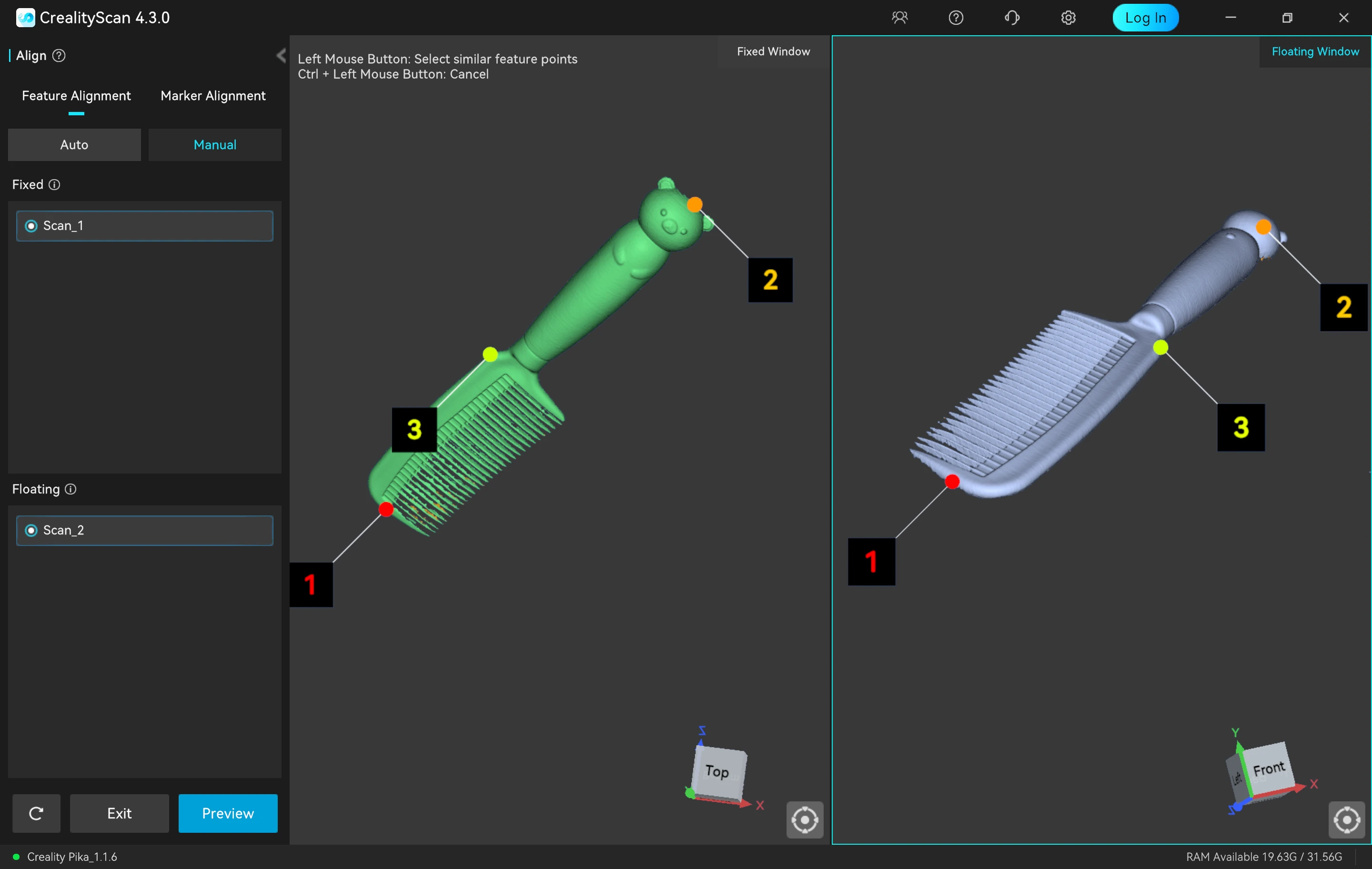The width and height of the screenshot is (1372, 869).
Task: Open the community users icon in title bar
Action: (900, 18)
